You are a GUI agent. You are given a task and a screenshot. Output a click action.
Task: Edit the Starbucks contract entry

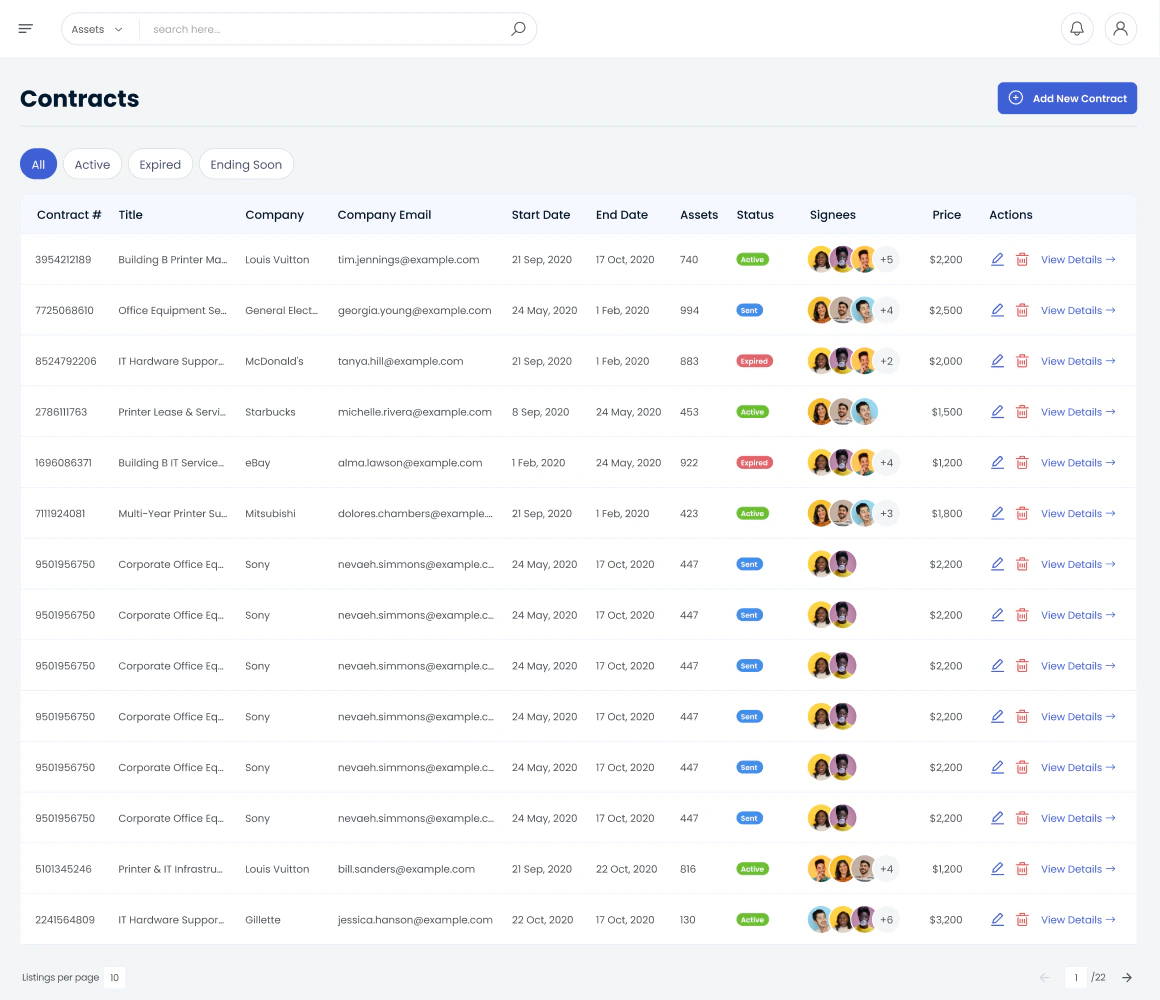[x=997, y=412]
